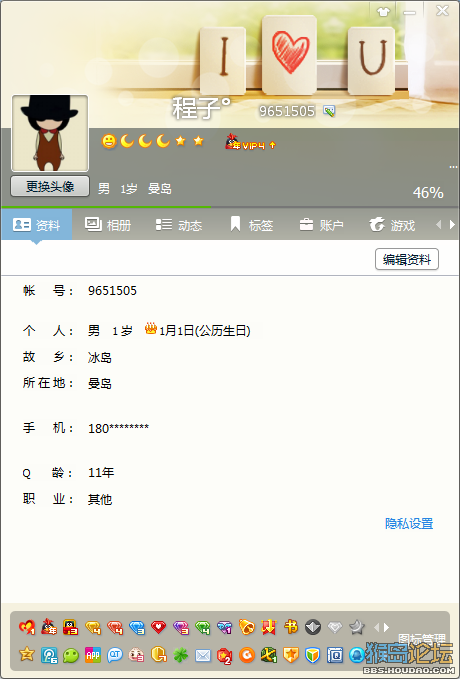
Task: Open the 隐私设置 privacy settings link
Action: pyautogui.click(x=409, y=524)
